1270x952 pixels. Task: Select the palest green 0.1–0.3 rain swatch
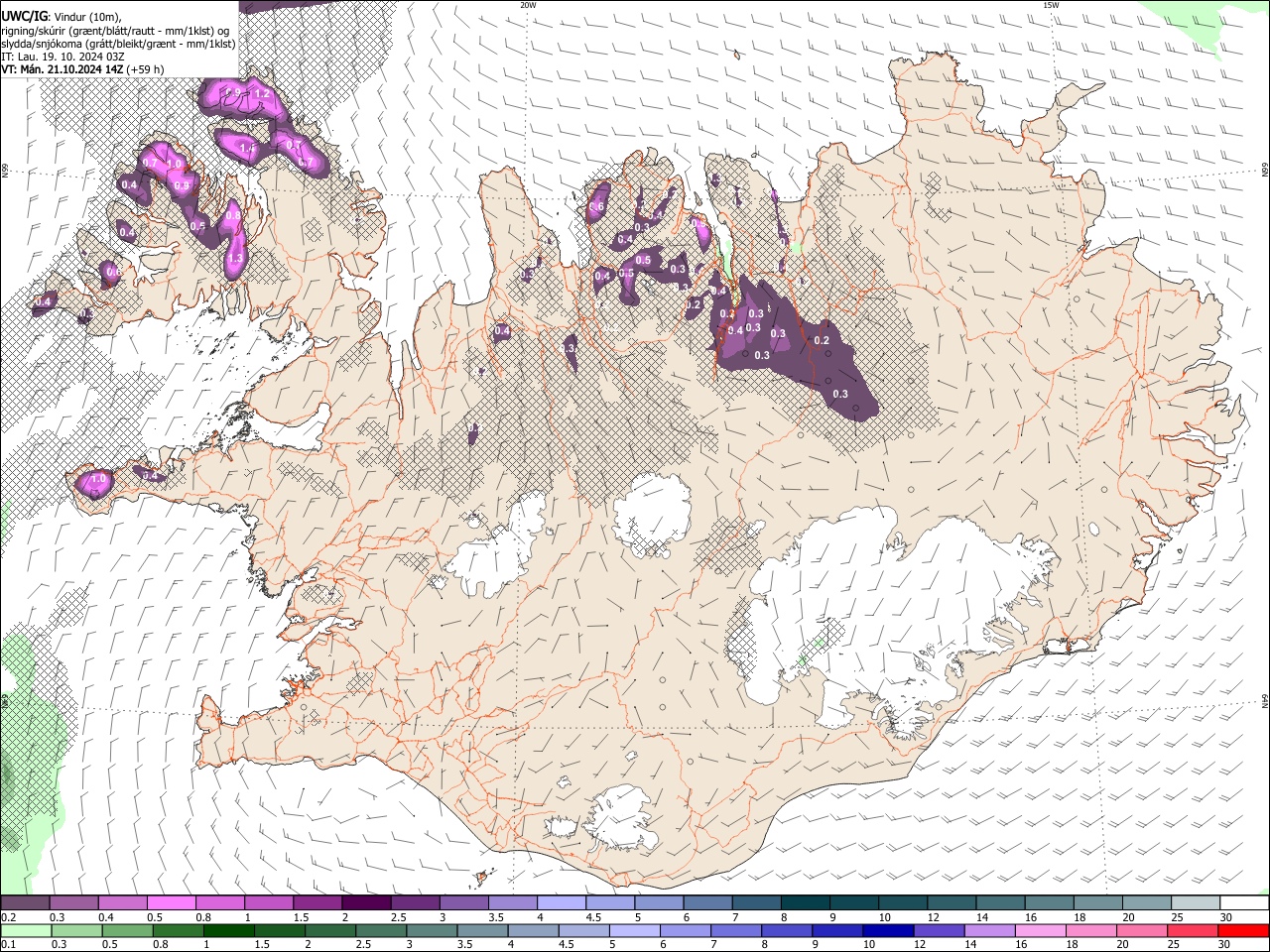(x=25, y=930)
